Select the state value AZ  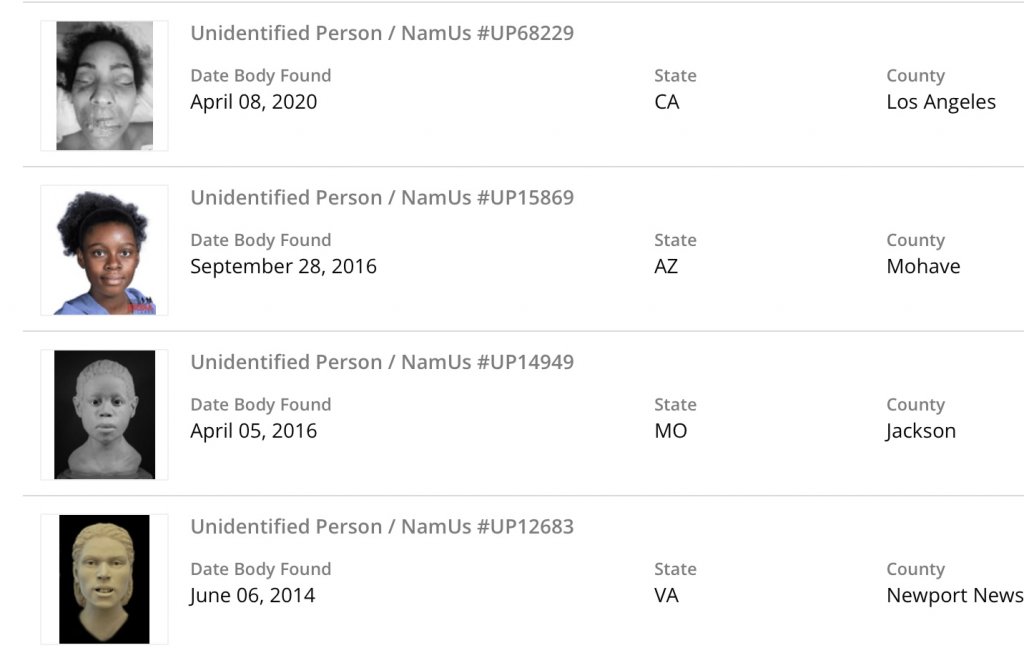point(667,266)
